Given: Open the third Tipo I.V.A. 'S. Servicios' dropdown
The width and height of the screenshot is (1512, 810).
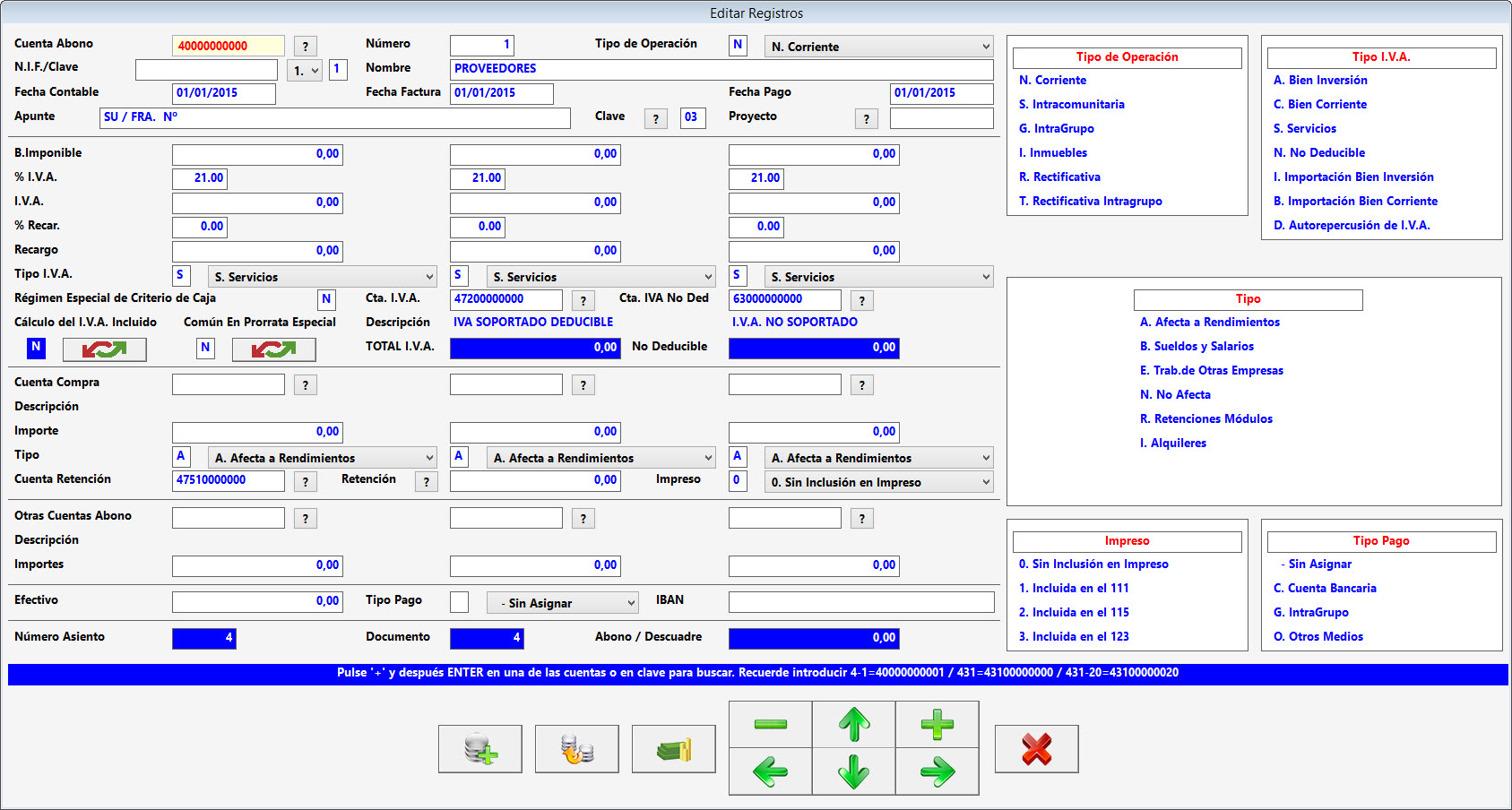Looking at the screenshot, I should tap(878, 277).
